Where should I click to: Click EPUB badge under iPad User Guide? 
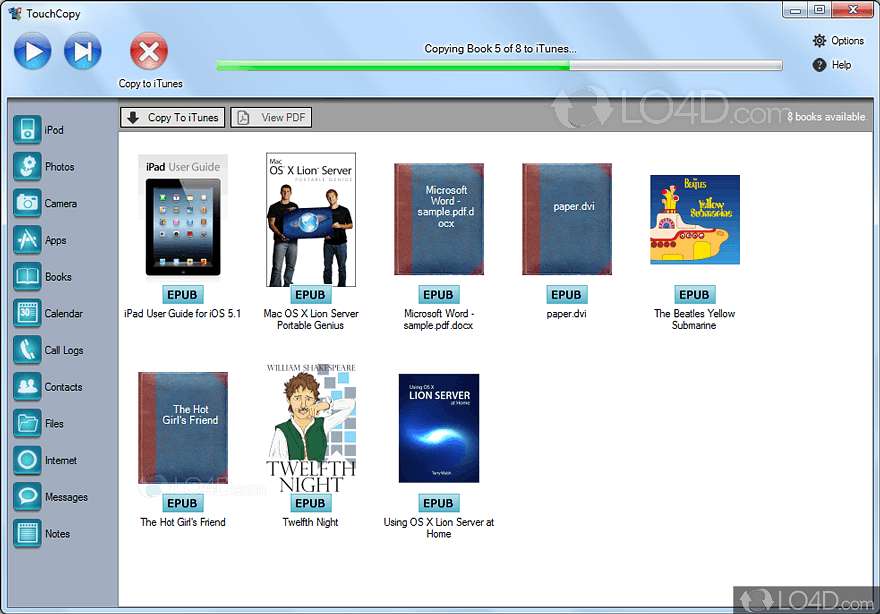[x=182, y=295]
